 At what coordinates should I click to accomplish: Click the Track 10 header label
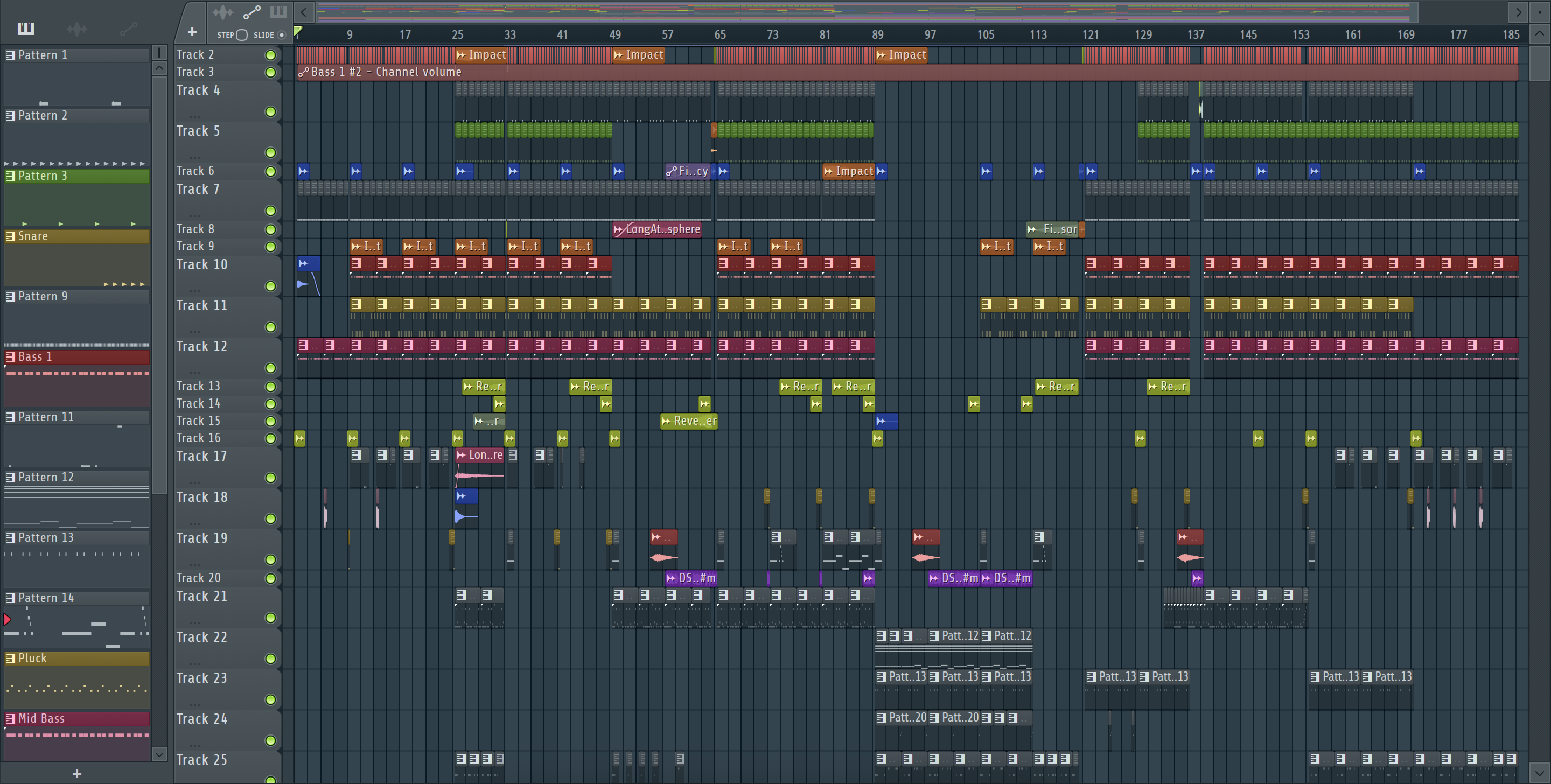point(202,265)
